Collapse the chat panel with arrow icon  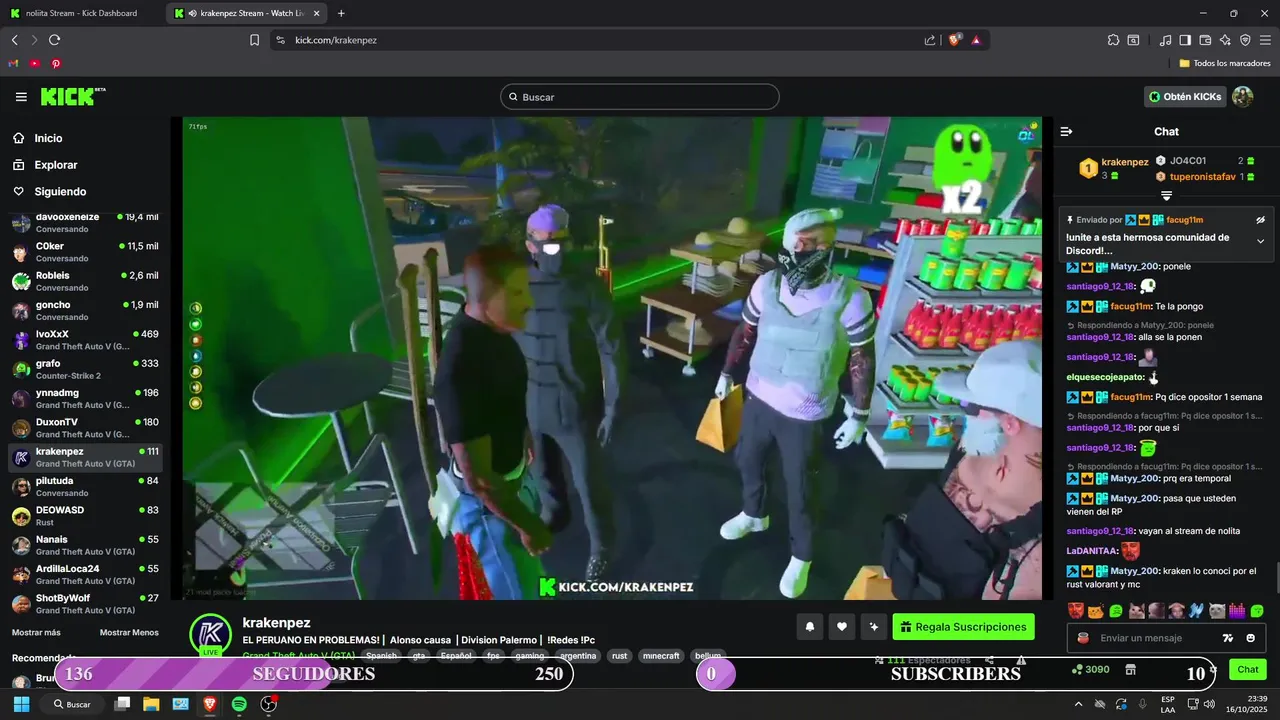click(x=1066, y=132)
